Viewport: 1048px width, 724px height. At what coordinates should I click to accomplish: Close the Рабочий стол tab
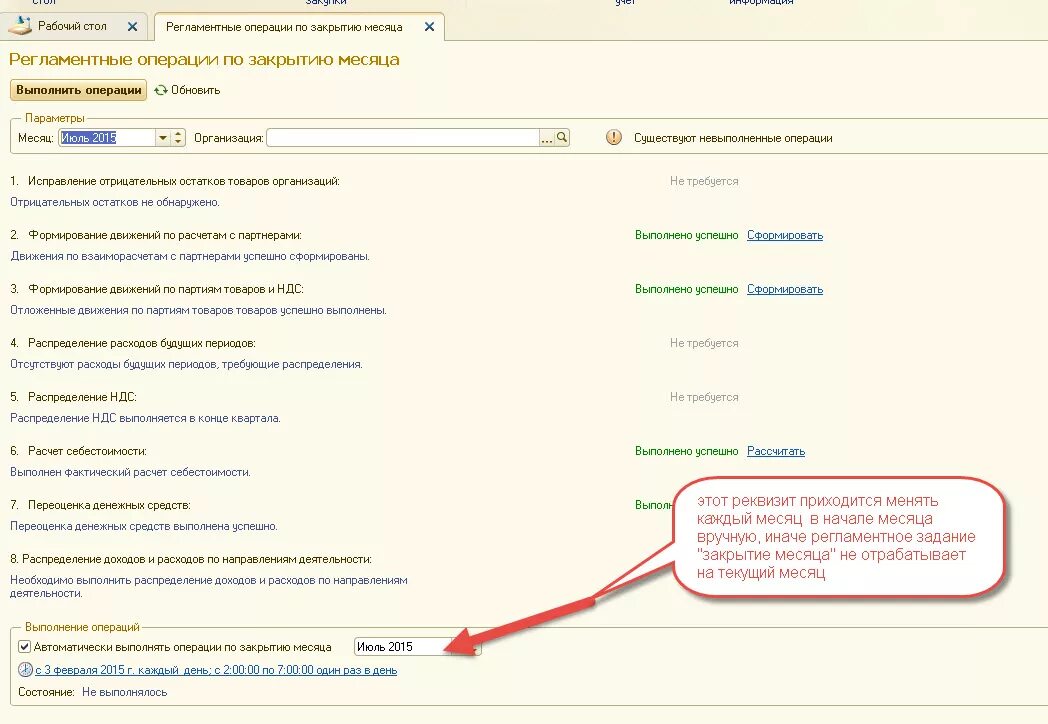click(132, 27)
